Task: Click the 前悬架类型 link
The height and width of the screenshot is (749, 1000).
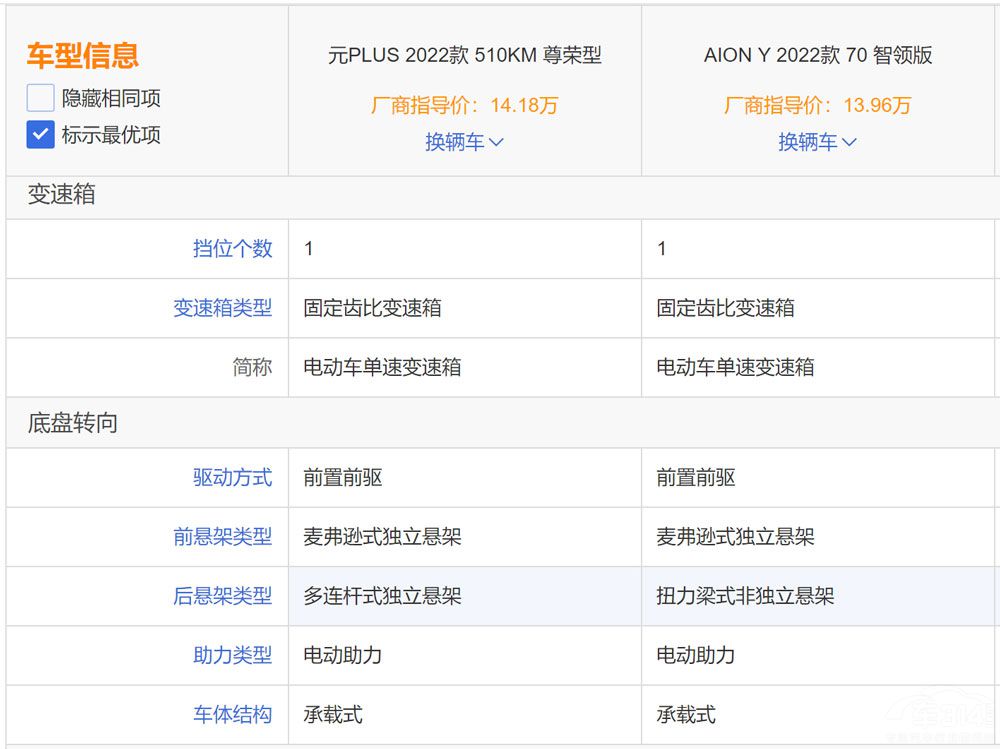Action: point(222,537)
